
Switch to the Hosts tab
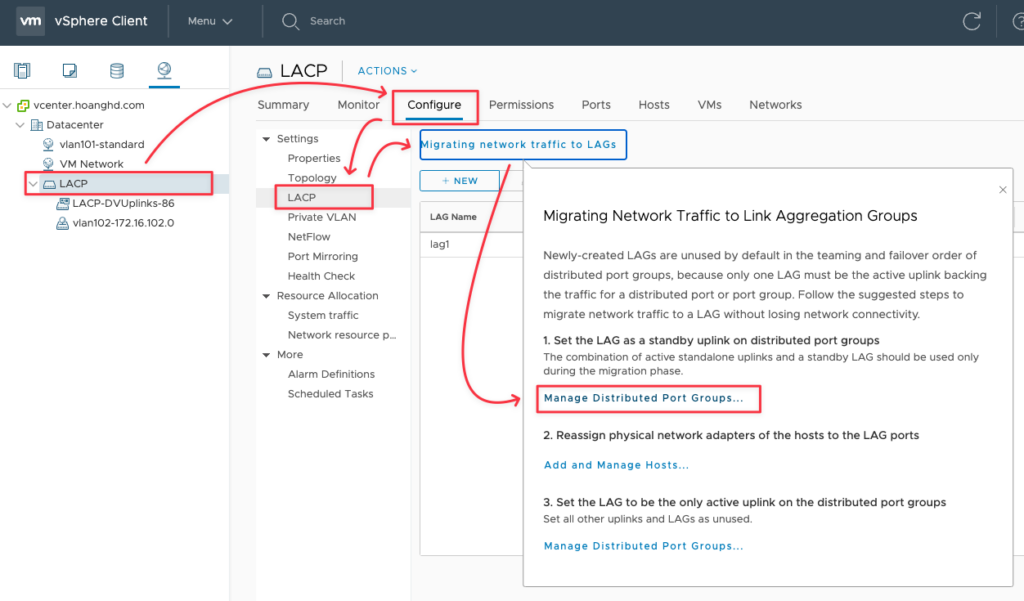coord(654,105)
